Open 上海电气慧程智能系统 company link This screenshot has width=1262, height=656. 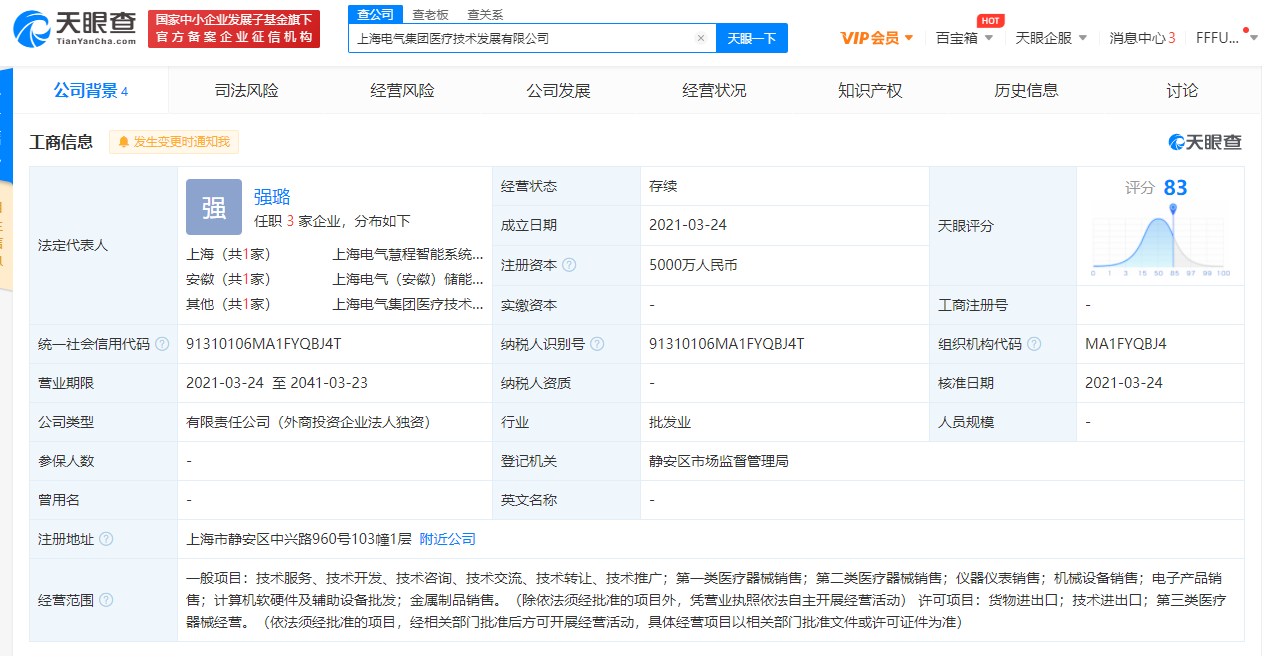pos(408,254)
